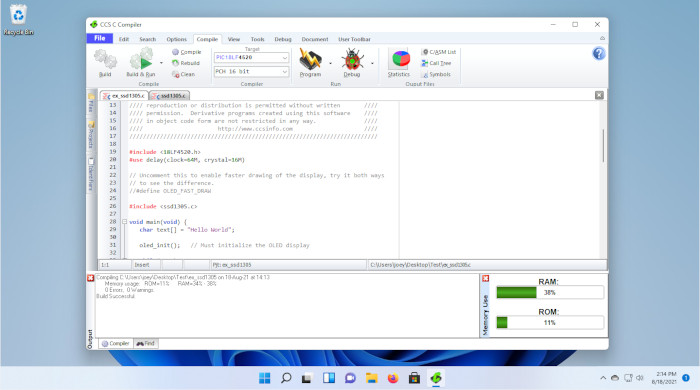
Task: Open the Identifiers side panel
Action: (91, 174)
